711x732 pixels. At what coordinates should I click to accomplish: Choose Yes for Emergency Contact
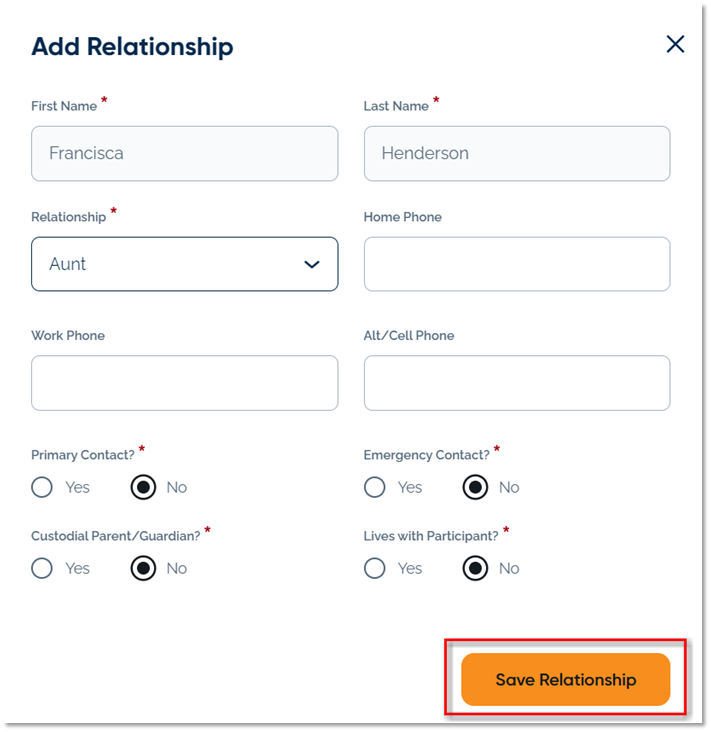pyautogui.click(x=375, y=487)
